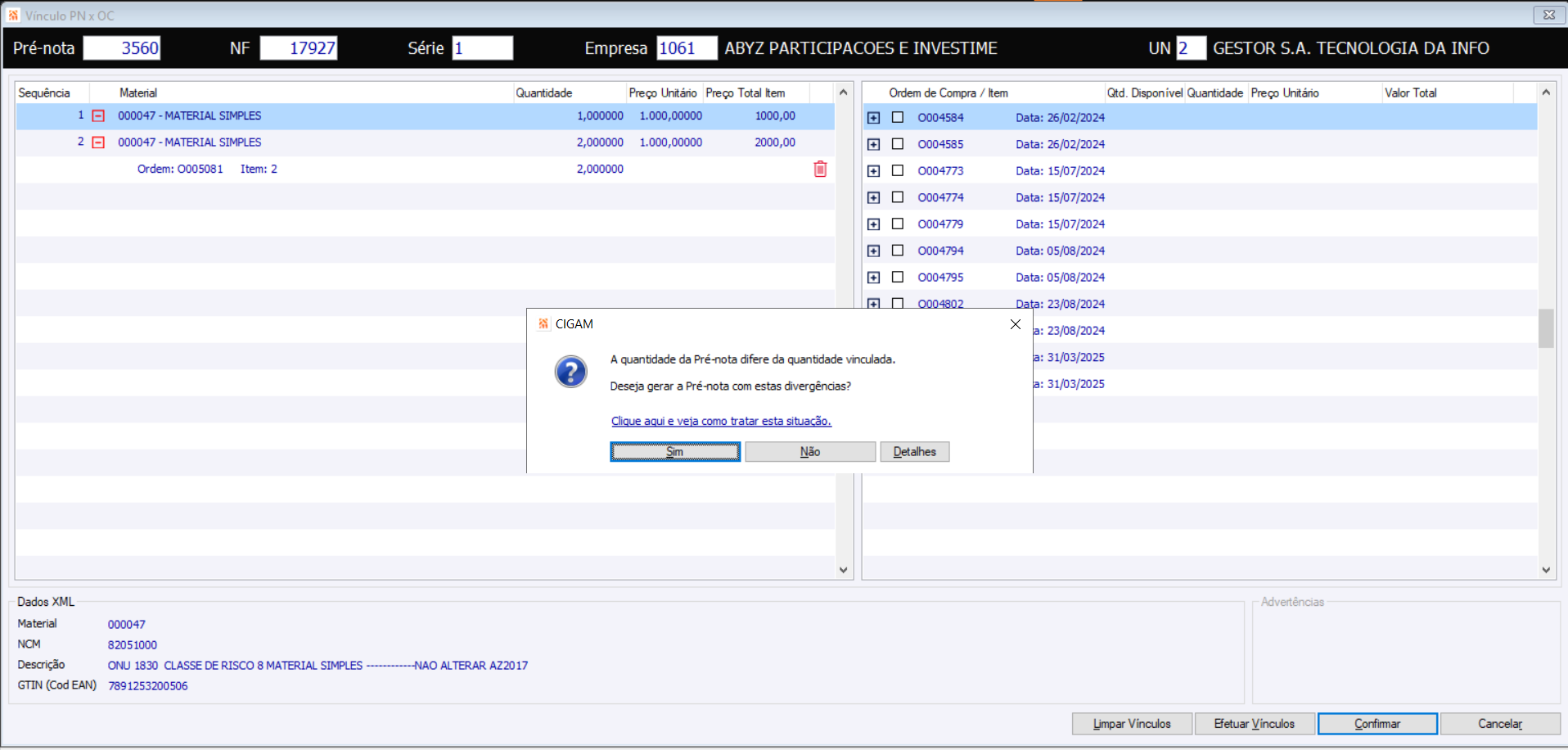Check the box for order O004795
1568x750 pixels.
(898, 277)
